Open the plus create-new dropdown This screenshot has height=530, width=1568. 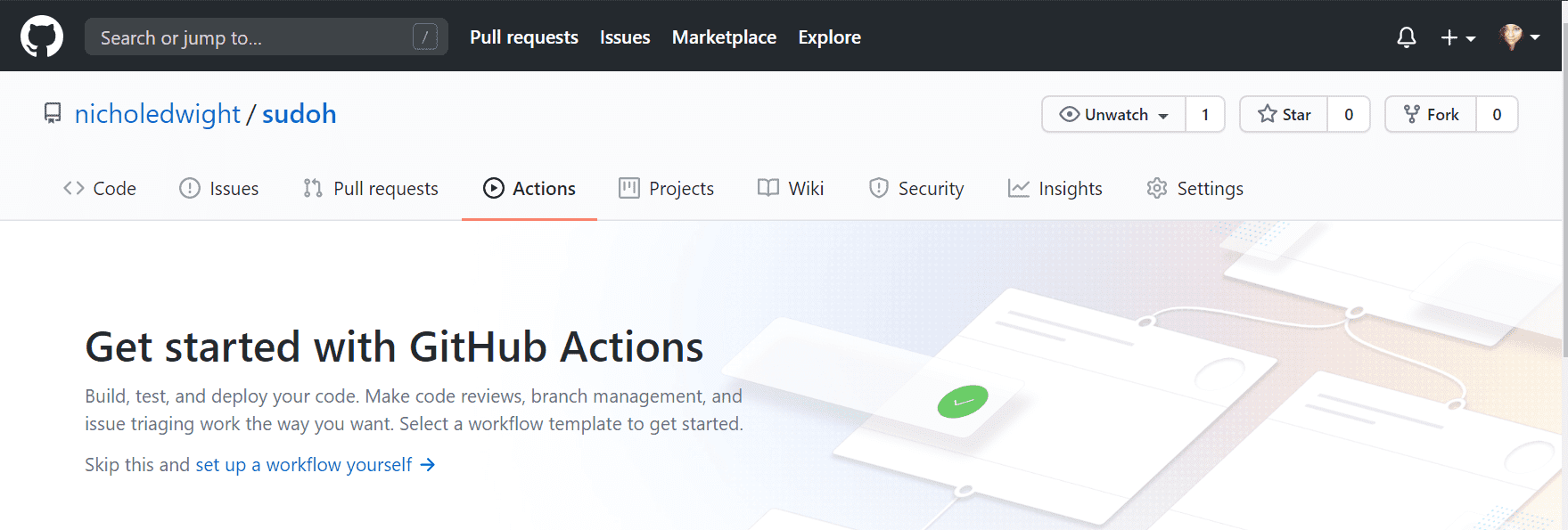click(x=1457, y=37)
